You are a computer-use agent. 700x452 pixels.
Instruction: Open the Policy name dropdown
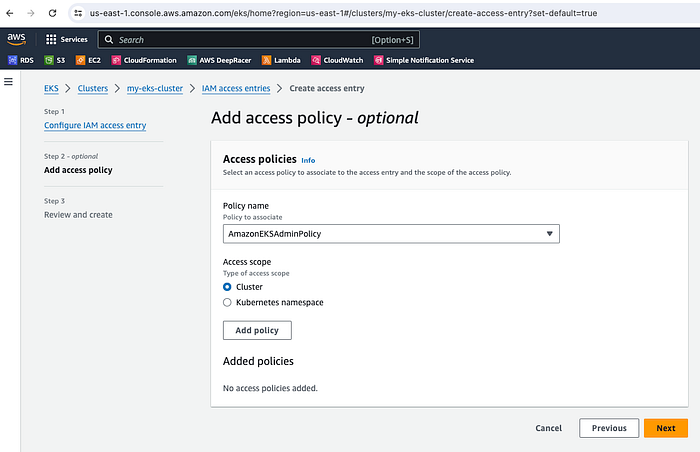[391, 234]
